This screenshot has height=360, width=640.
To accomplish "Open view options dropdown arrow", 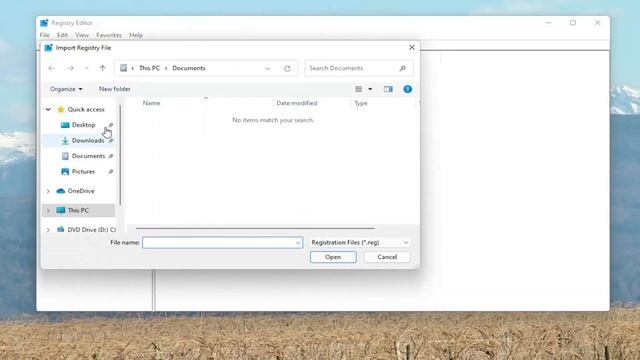I will point(370,89).
